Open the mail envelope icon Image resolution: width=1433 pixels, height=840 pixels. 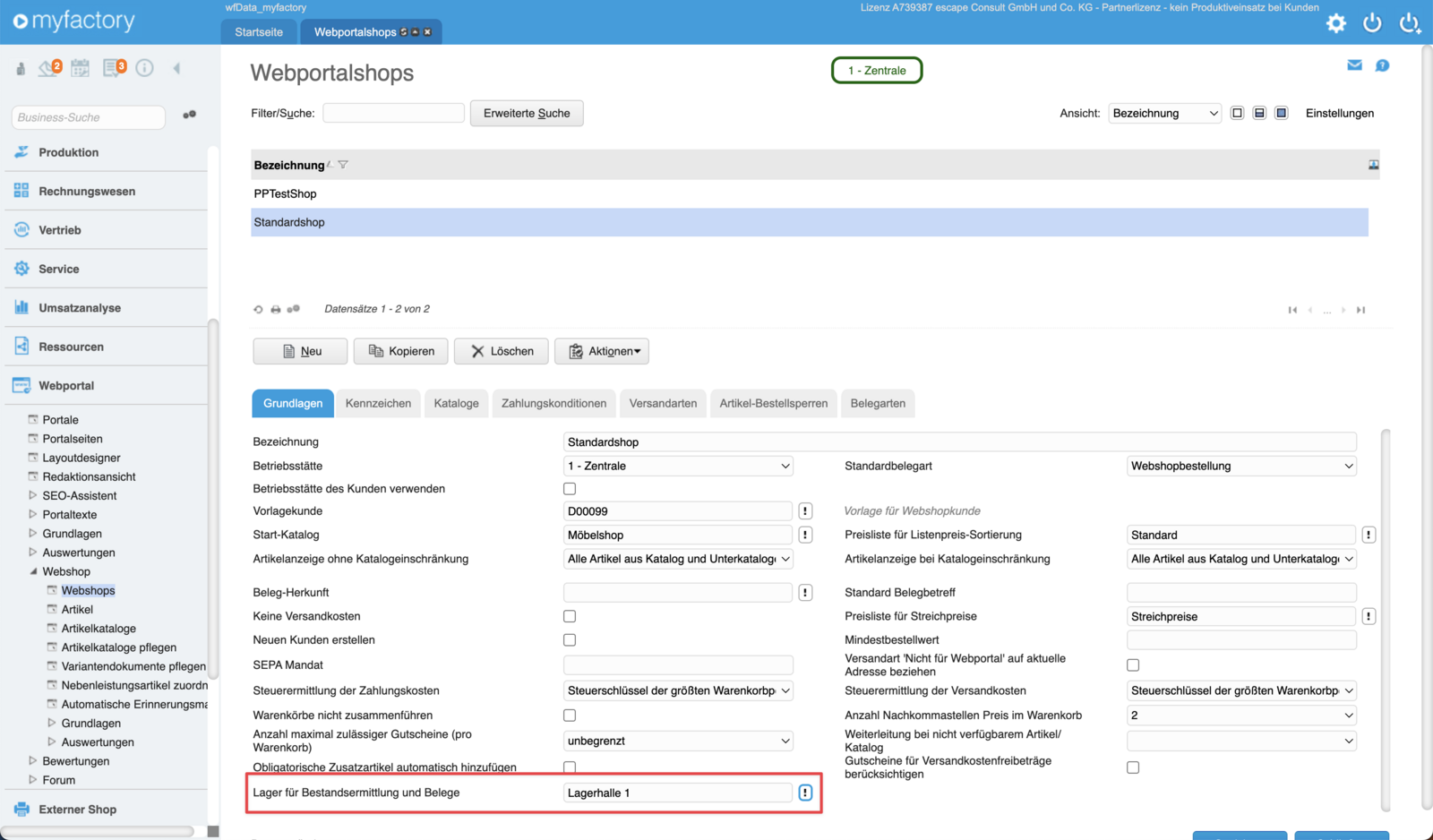(1354, 65)
